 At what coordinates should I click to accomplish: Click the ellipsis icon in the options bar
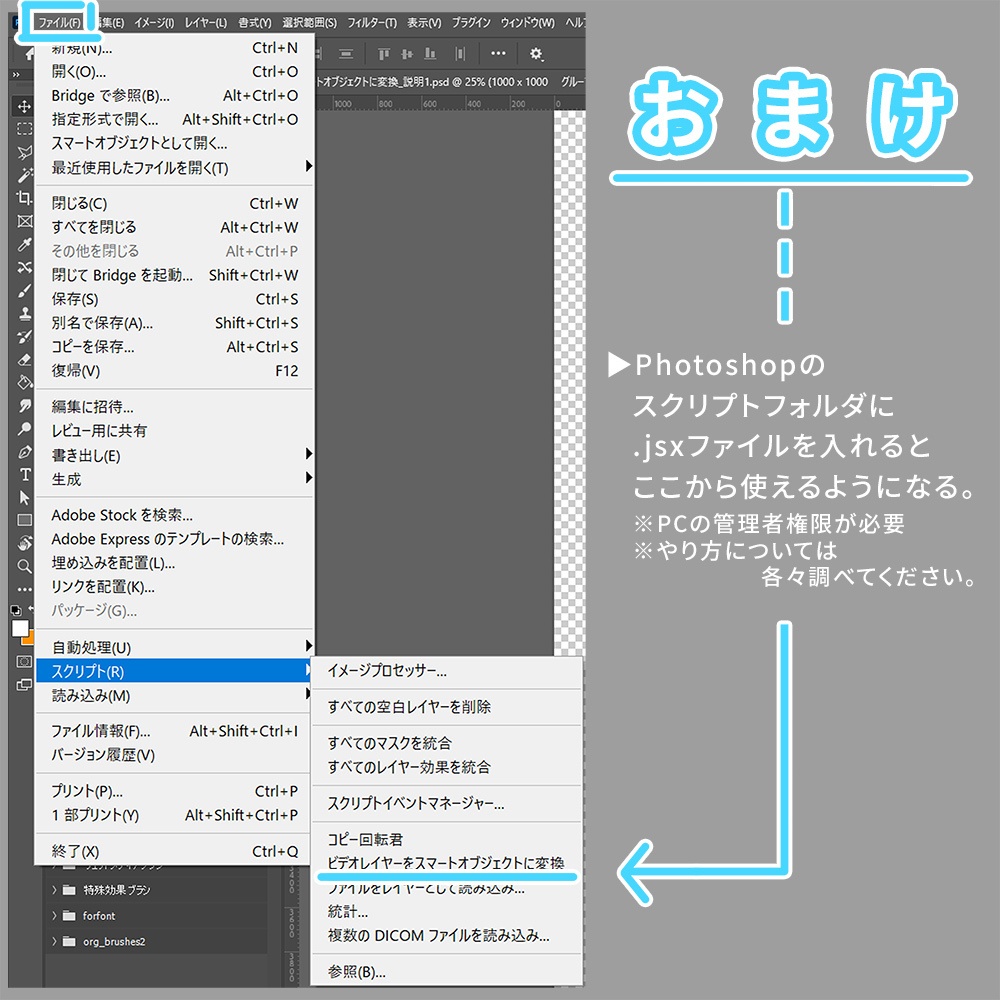click(x=497, y=54)
